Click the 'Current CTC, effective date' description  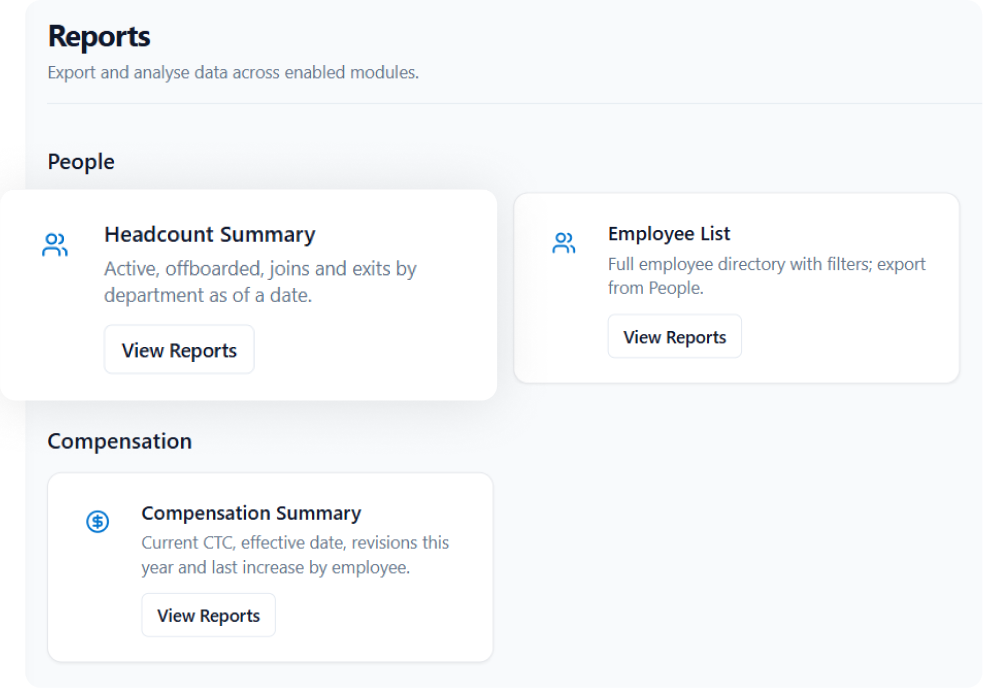pyautogui.click(x=295, y=554)
